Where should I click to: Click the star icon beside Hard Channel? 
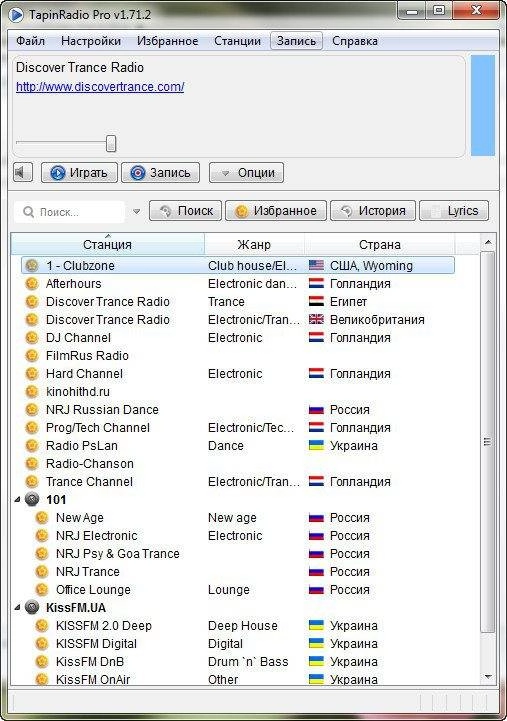tap(32, 373)
